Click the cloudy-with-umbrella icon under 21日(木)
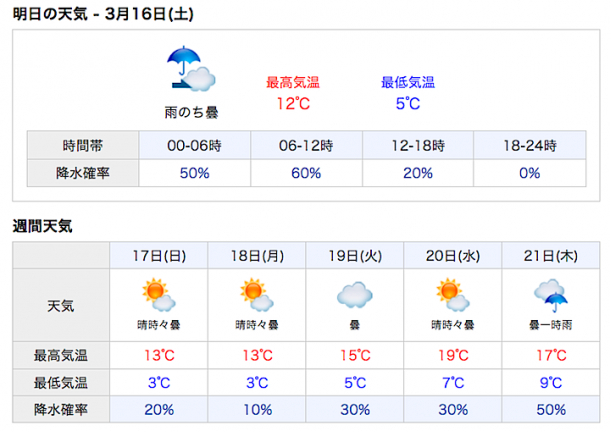610x431 pixels. click(551, 296)
